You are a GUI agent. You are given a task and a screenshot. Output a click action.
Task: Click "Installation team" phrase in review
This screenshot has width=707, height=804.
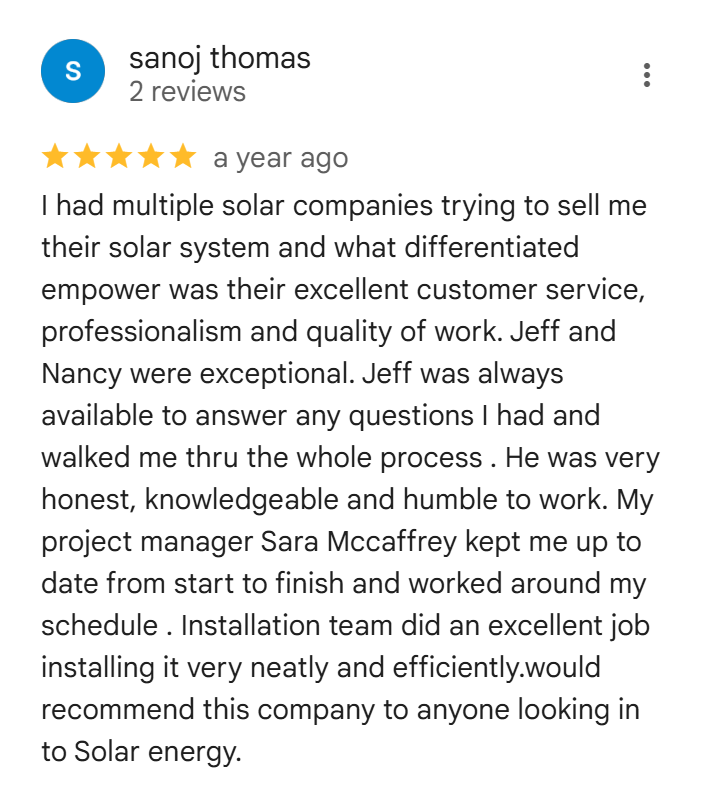286,626
